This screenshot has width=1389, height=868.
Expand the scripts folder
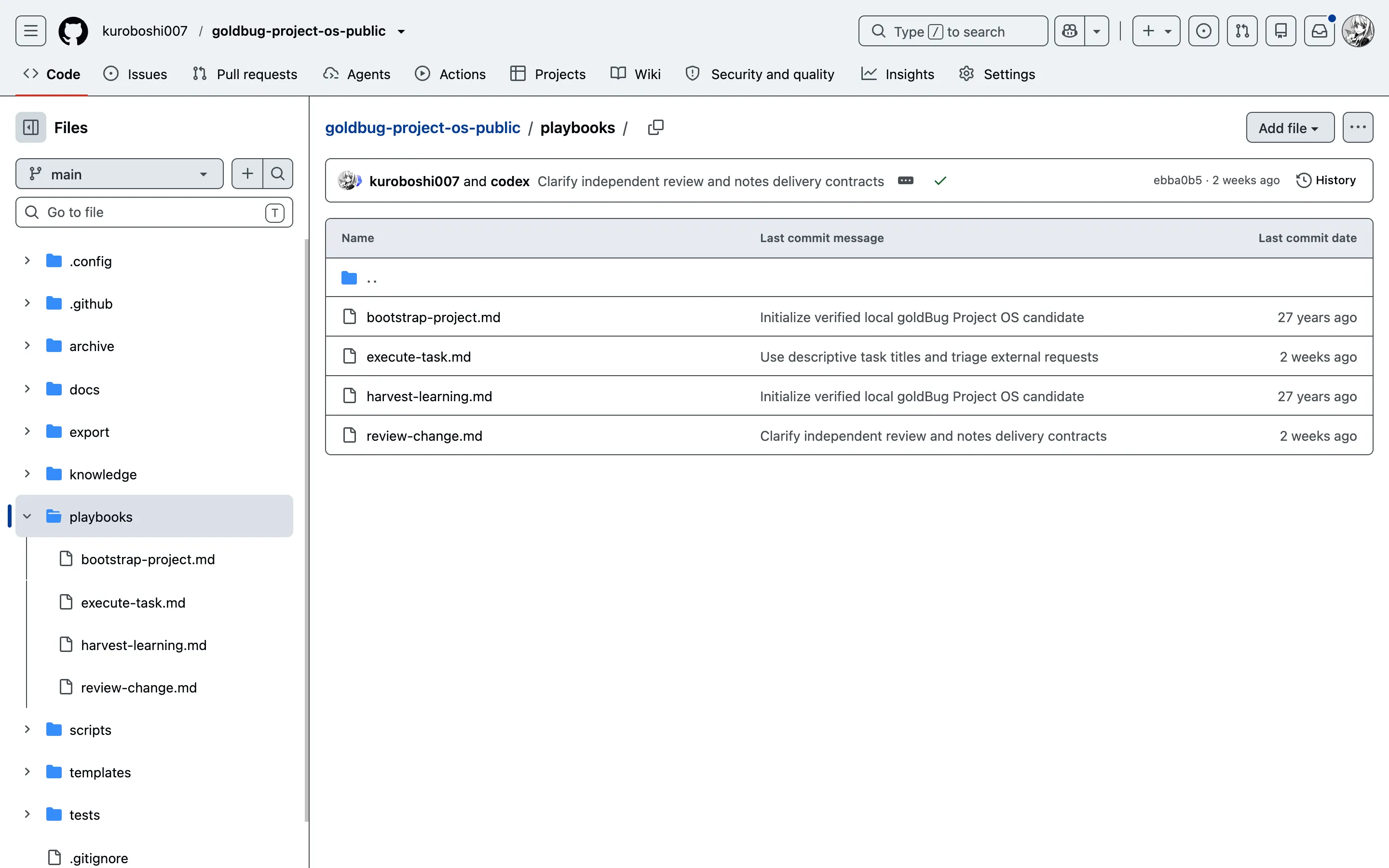27,729
